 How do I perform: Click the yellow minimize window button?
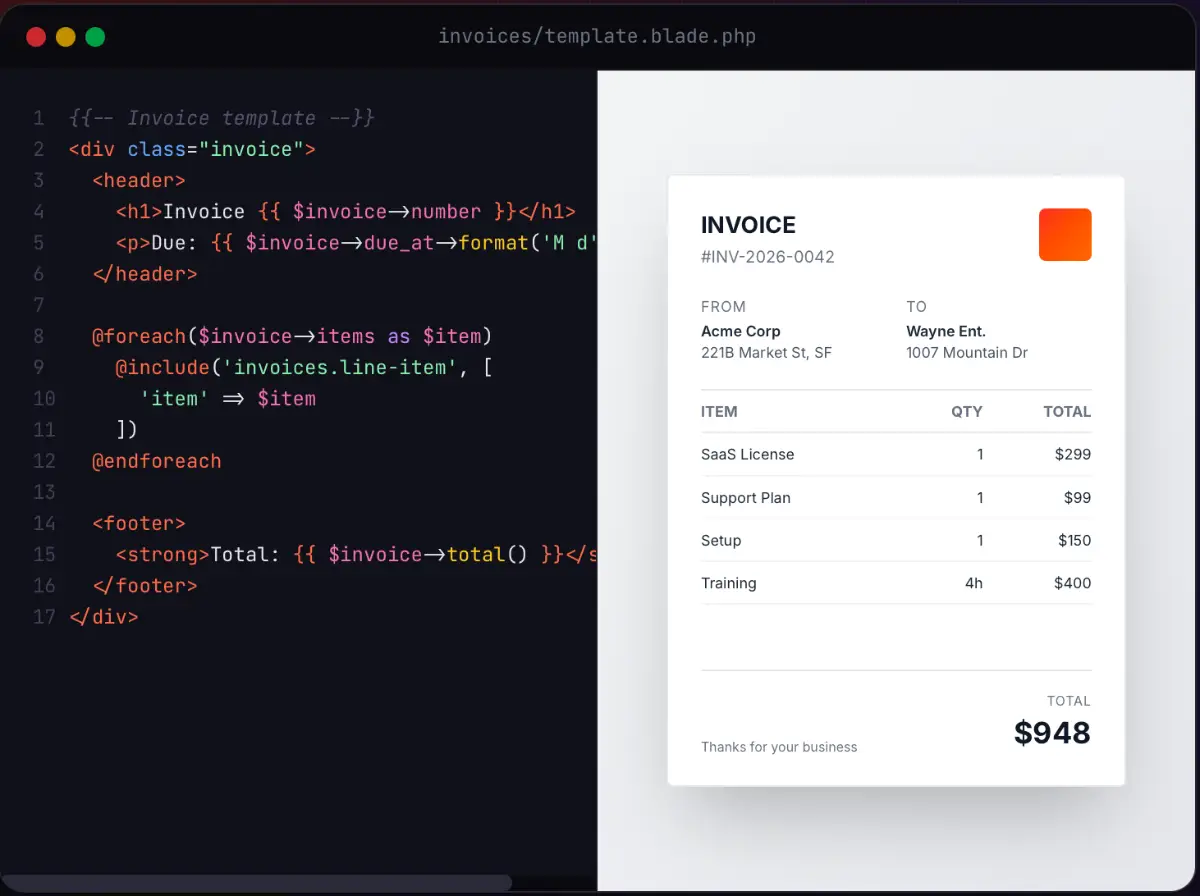(x=65, y=37)
